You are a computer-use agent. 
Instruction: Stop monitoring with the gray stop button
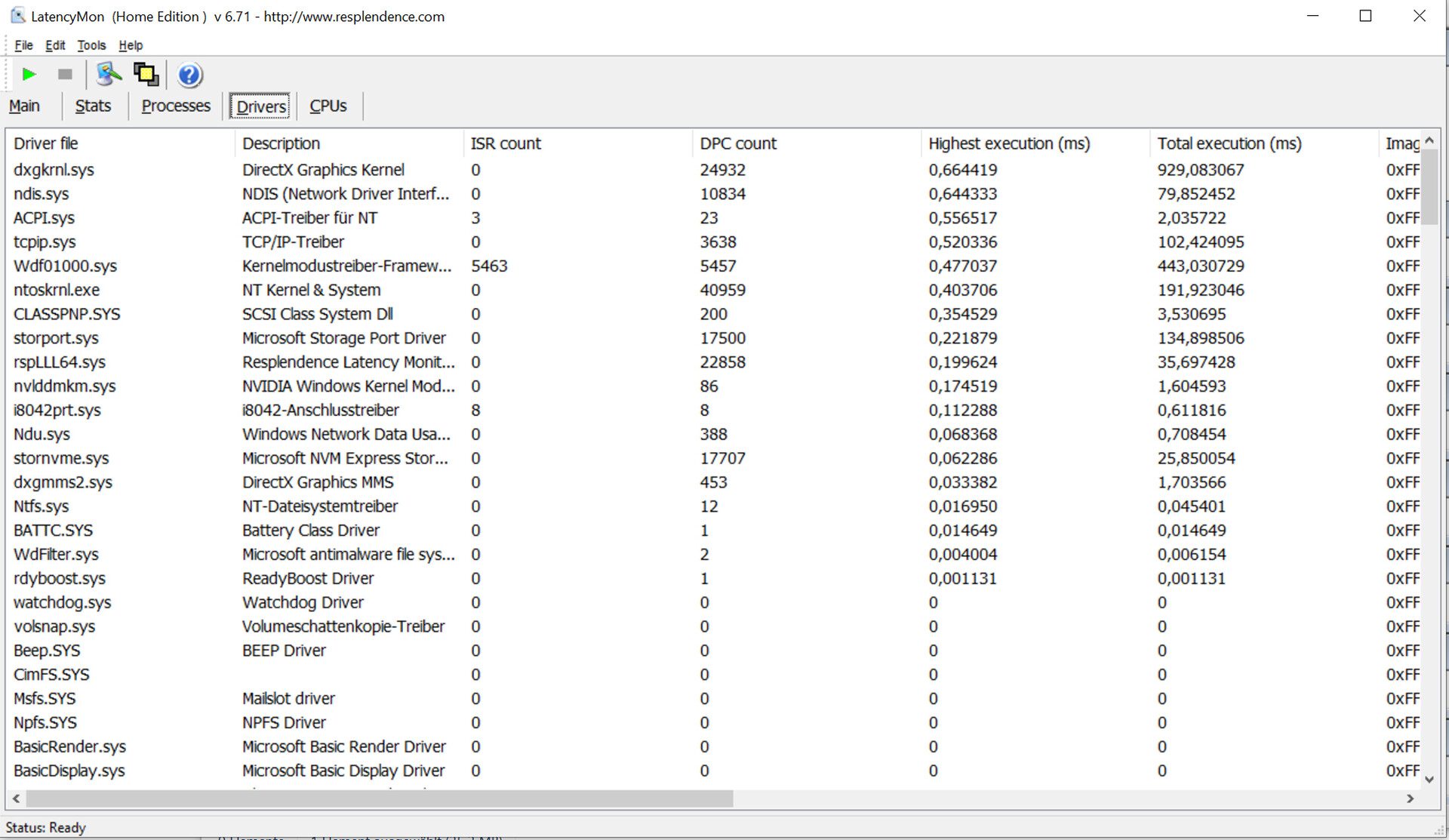pos(65,74)
